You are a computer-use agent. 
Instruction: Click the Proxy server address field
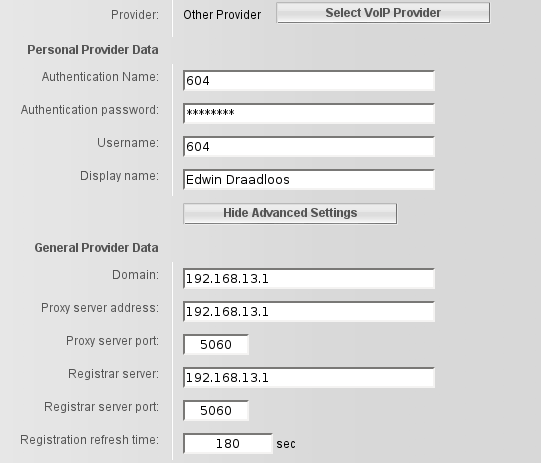click(x=309, y=312)
